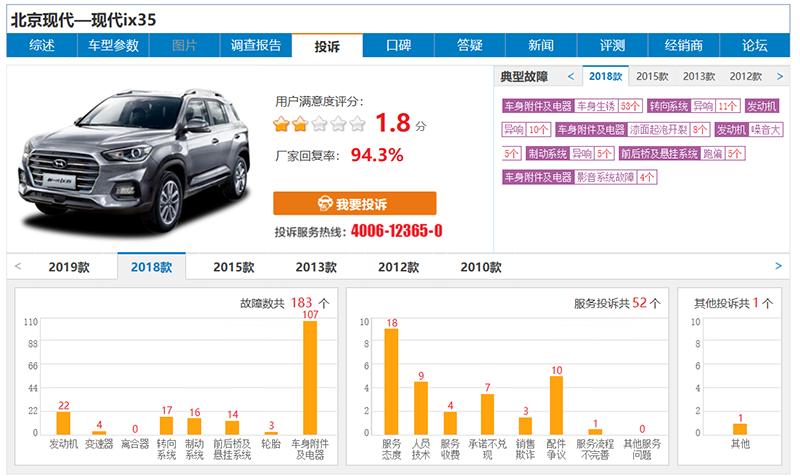Click the 人员技术 bar showing 9
Viewport: 800px width, 476px height.
[x=421, y=408]
